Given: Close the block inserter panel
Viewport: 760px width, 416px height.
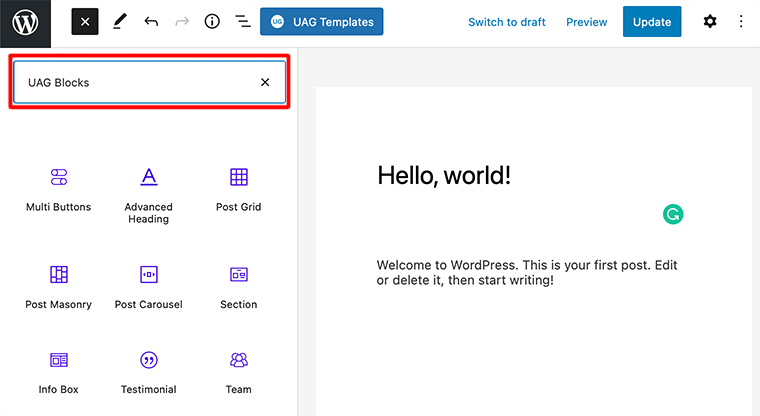Looking at the screenshot, I should 85,22.
